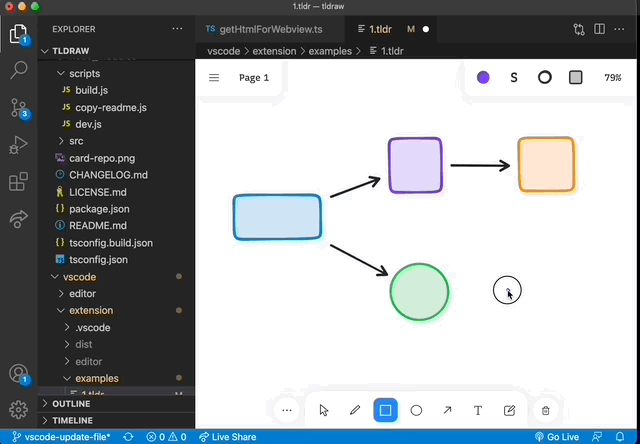This screenshot has width=640, height=444.
Task: Select the tldraw Arrow tool
Action: click(x=447, y=410)
